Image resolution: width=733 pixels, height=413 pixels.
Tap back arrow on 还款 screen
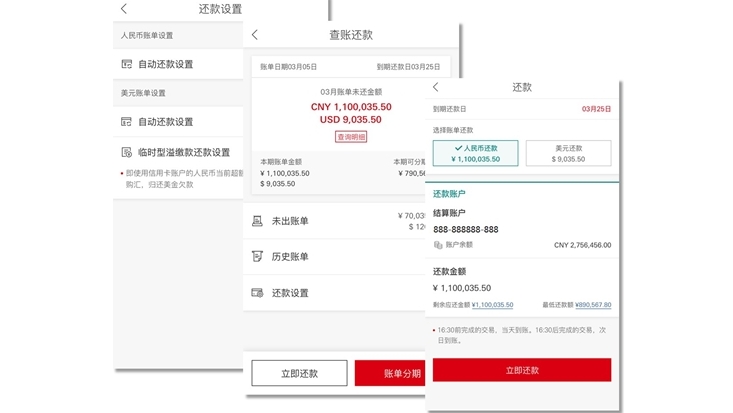pos(436,88)
